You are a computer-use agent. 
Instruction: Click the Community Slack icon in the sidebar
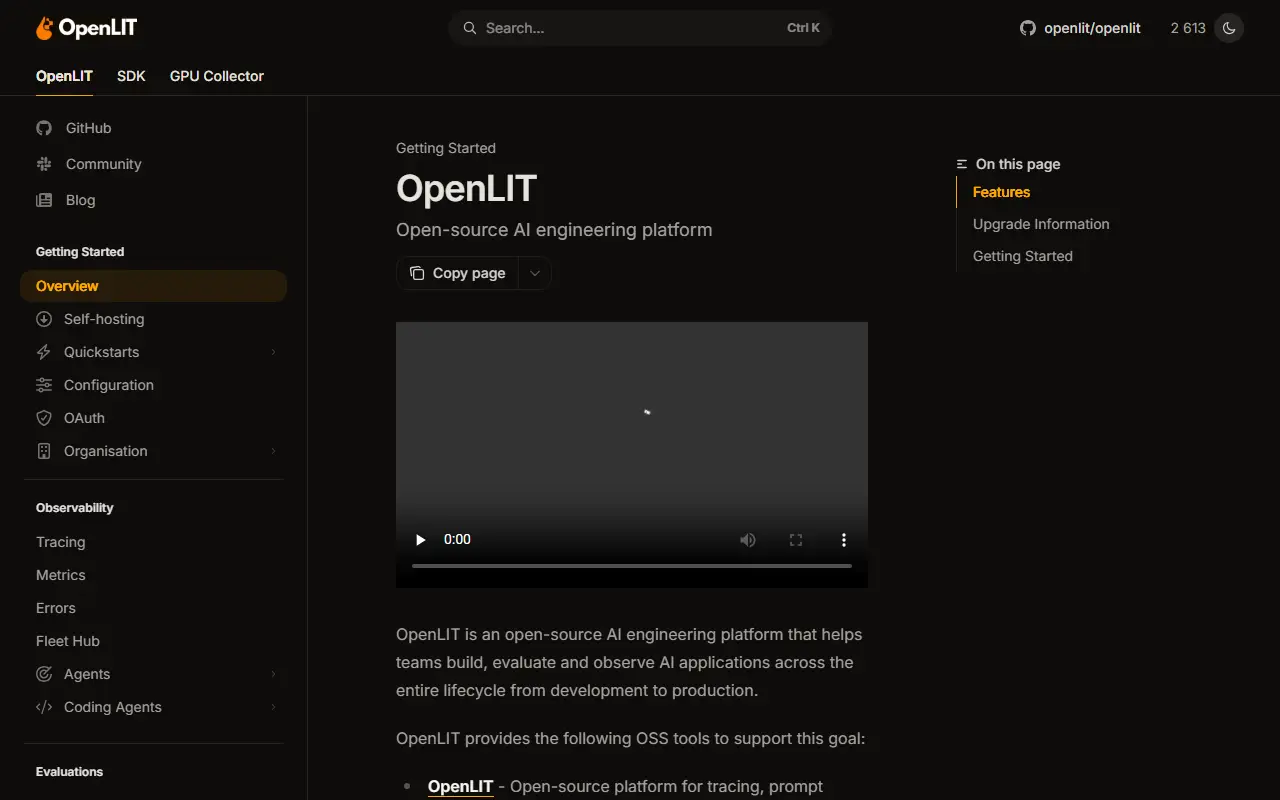[44, 164]
